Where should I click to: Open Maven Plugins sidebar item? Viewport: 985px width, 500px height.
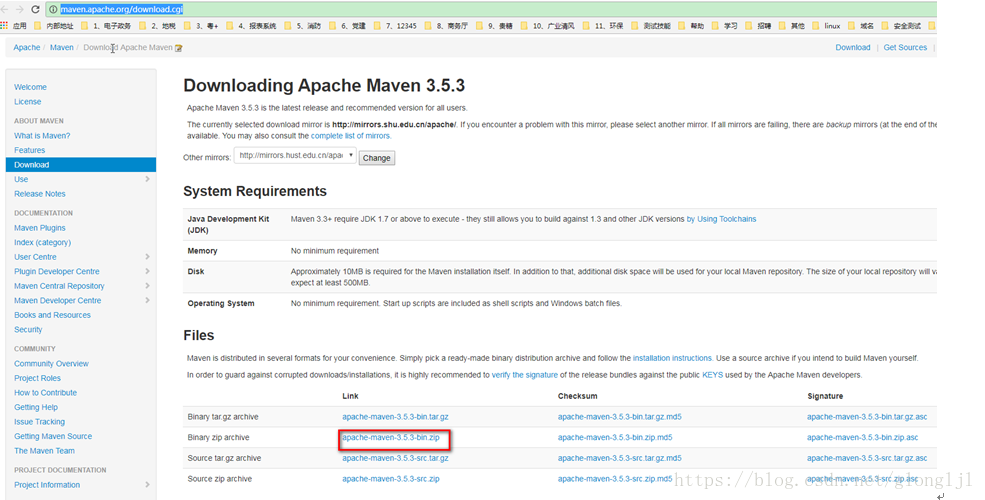[40, 228]
